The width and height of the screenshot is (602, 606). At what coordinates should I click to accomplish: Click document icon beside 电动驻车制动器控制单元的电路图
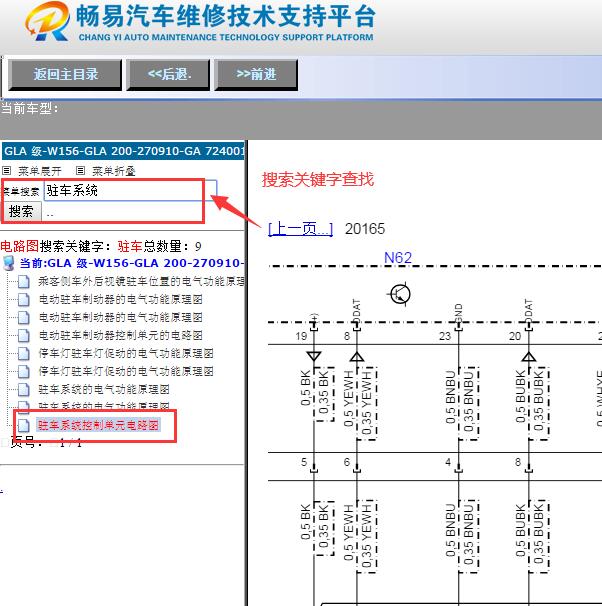click(24, 335)
